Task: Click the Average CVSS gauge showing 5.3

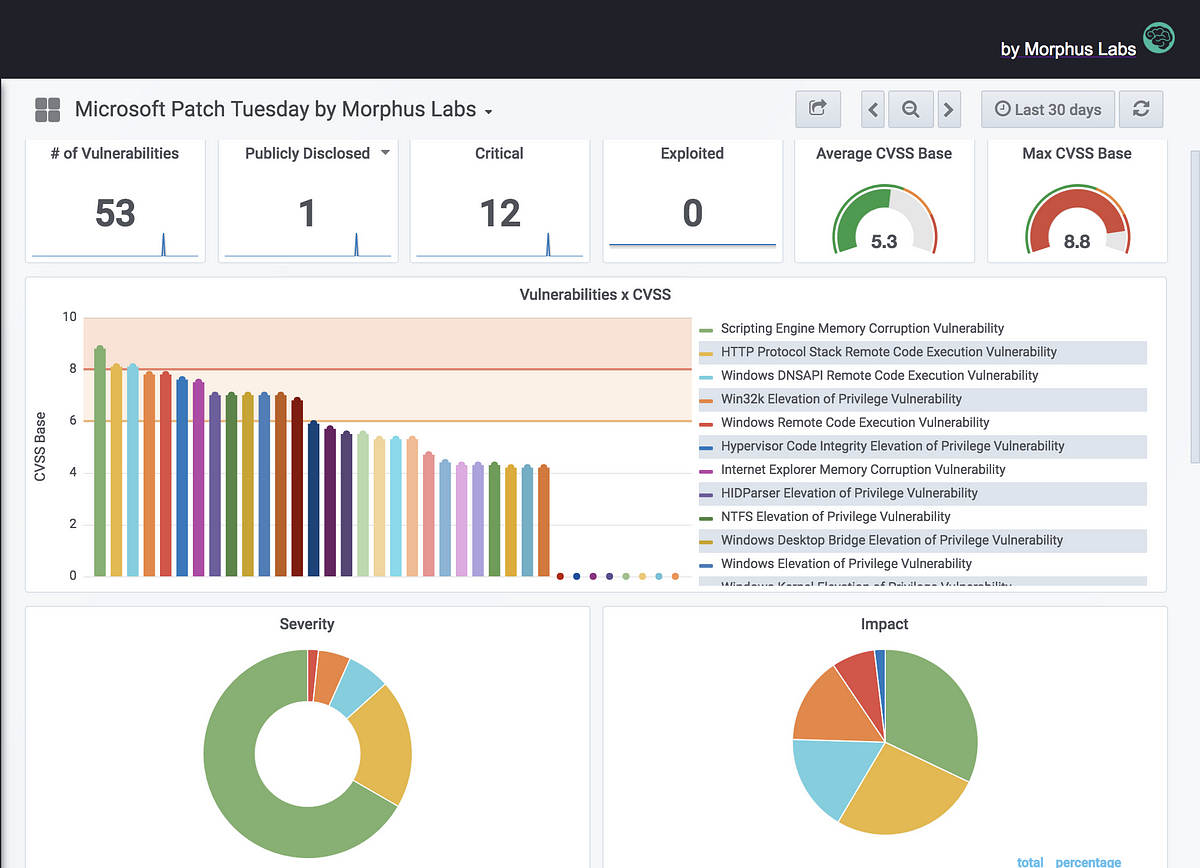Action: (884, 220)
